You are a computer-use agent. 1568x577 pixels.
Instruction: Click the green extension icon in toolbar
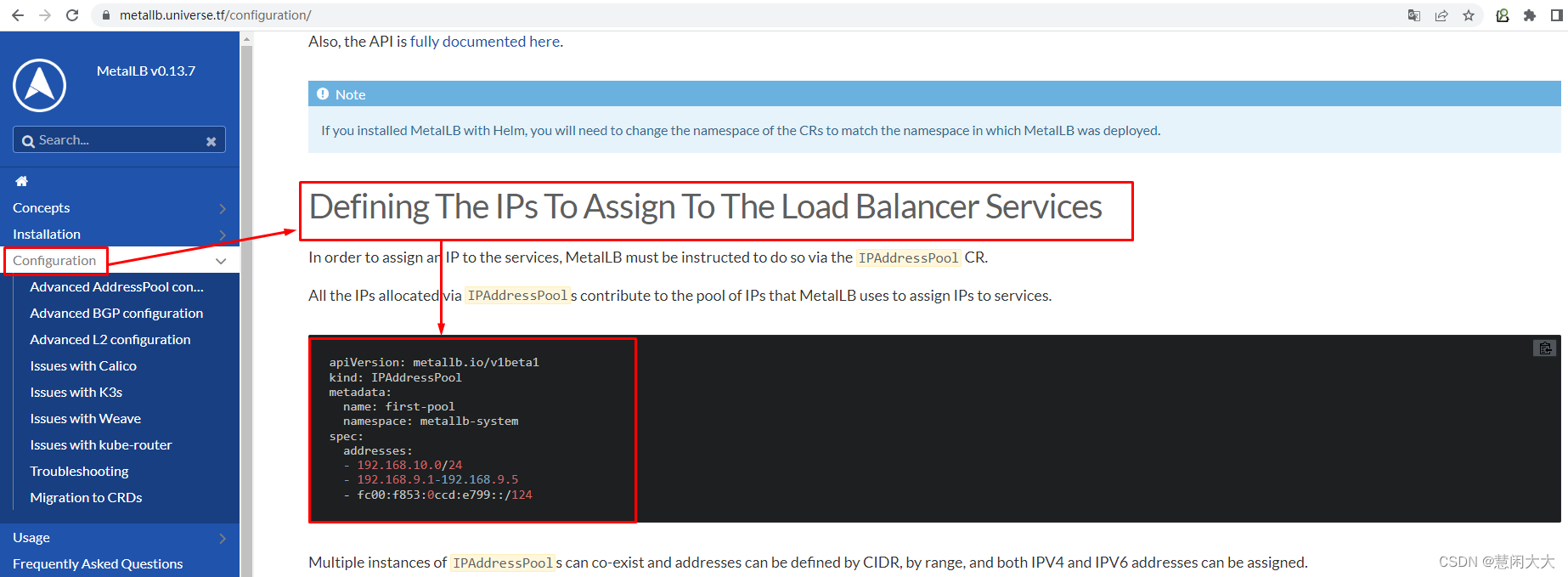[1503, 15]
